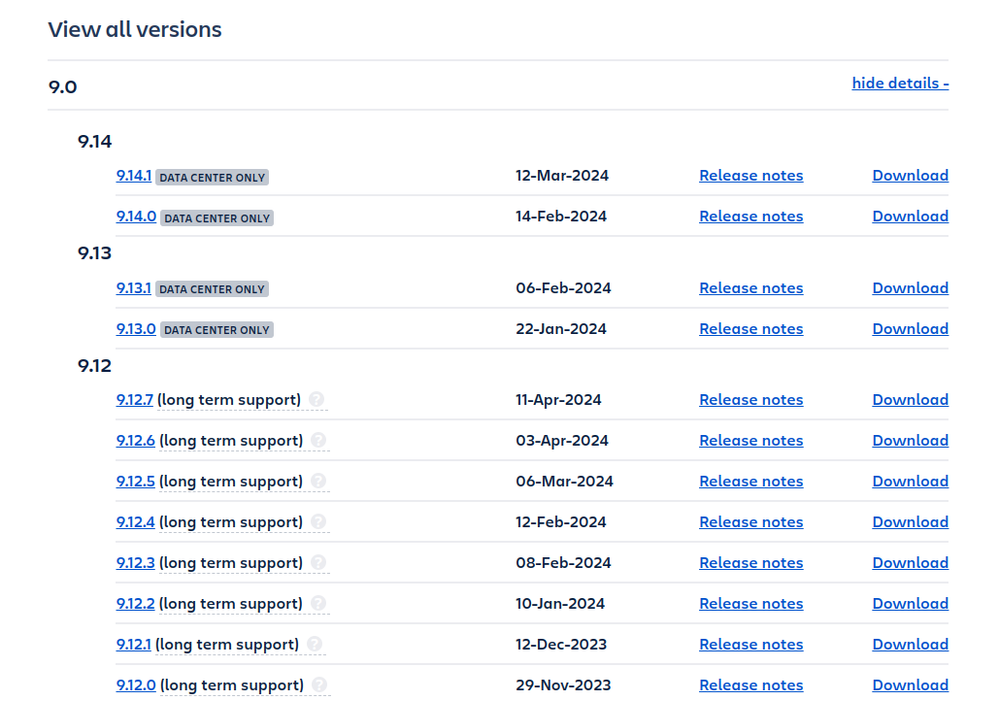Image resolution: width=999 pixels, height=701 pixels.
Task: Collapse the 9.0 section via hide details
Action: (x=899, y=83)
